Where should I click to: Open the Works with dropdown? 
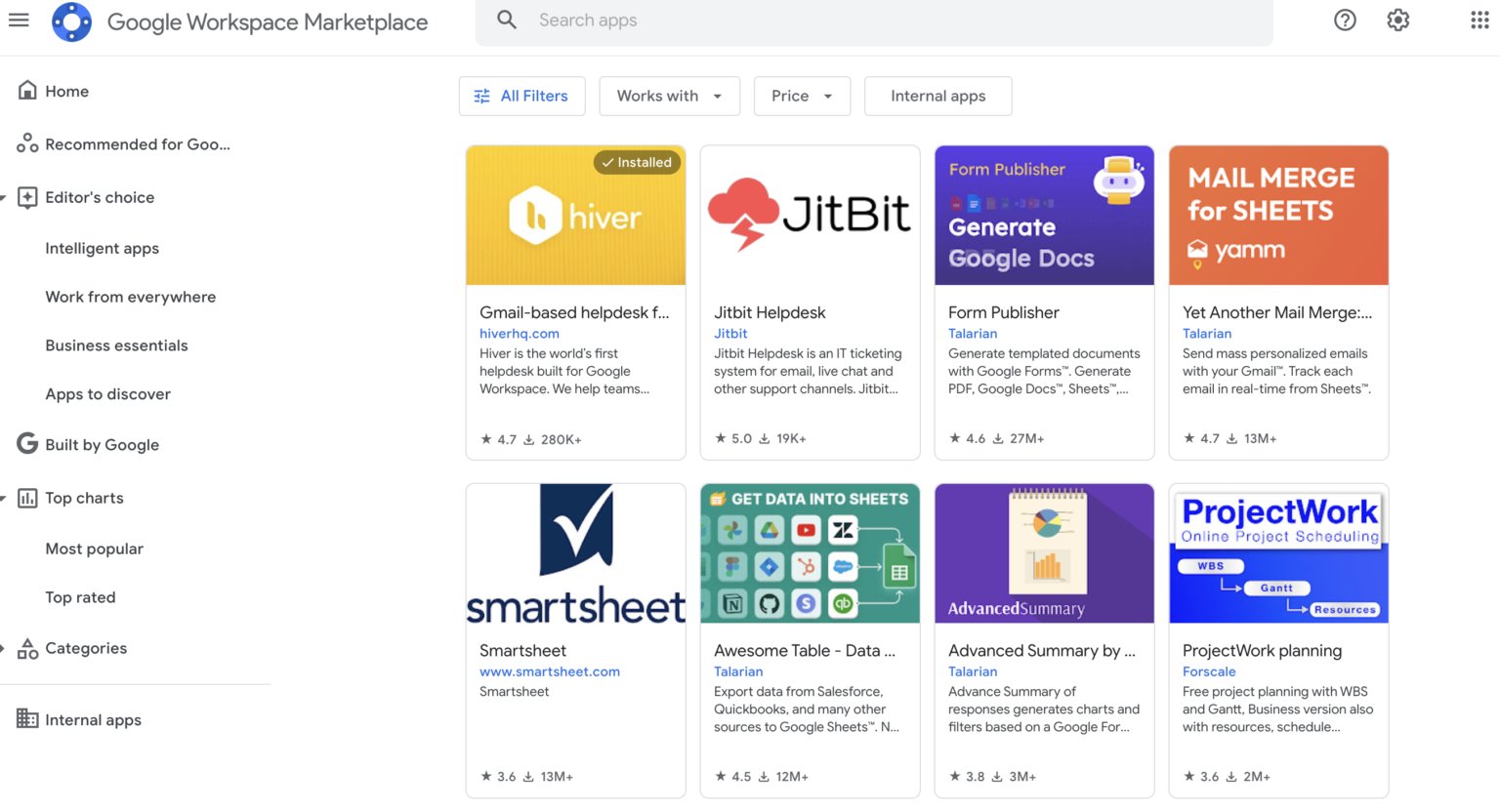669,96
